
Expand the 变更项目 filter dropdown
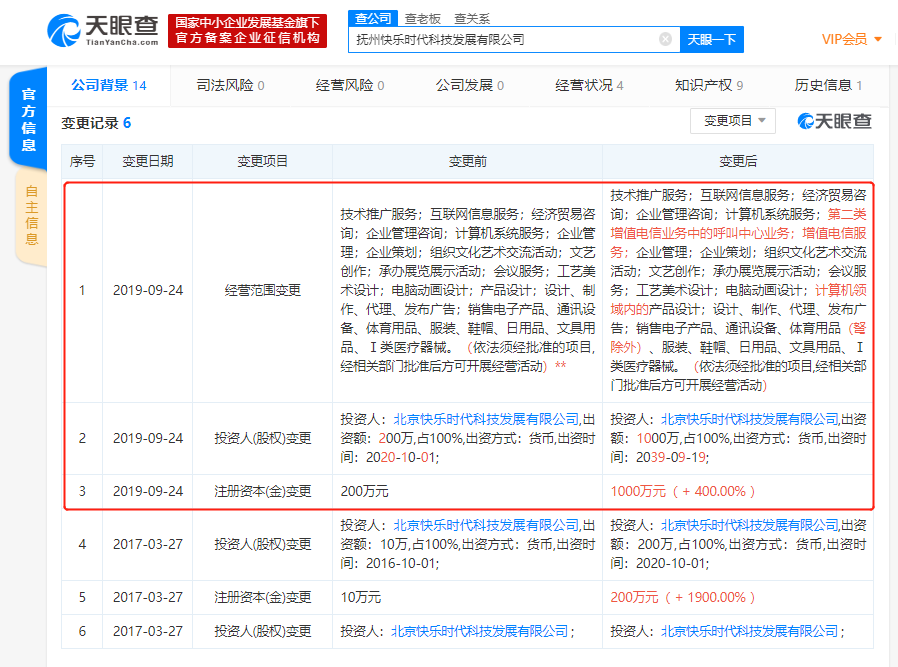click(732, 121)
